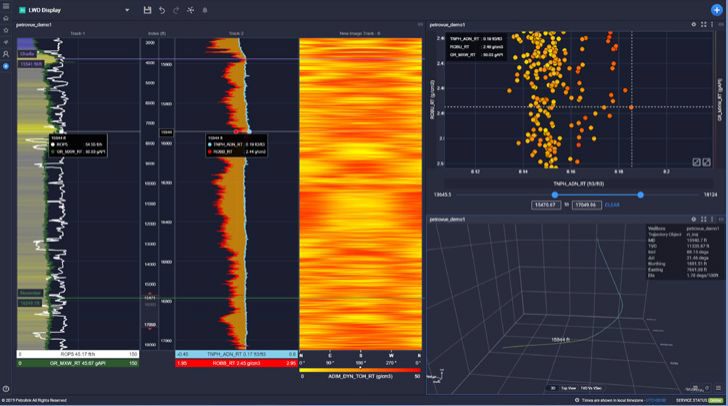Click the Save display icon
This screenshot has width=728, height=406.
pyautogui.click(x=148, y=10)
